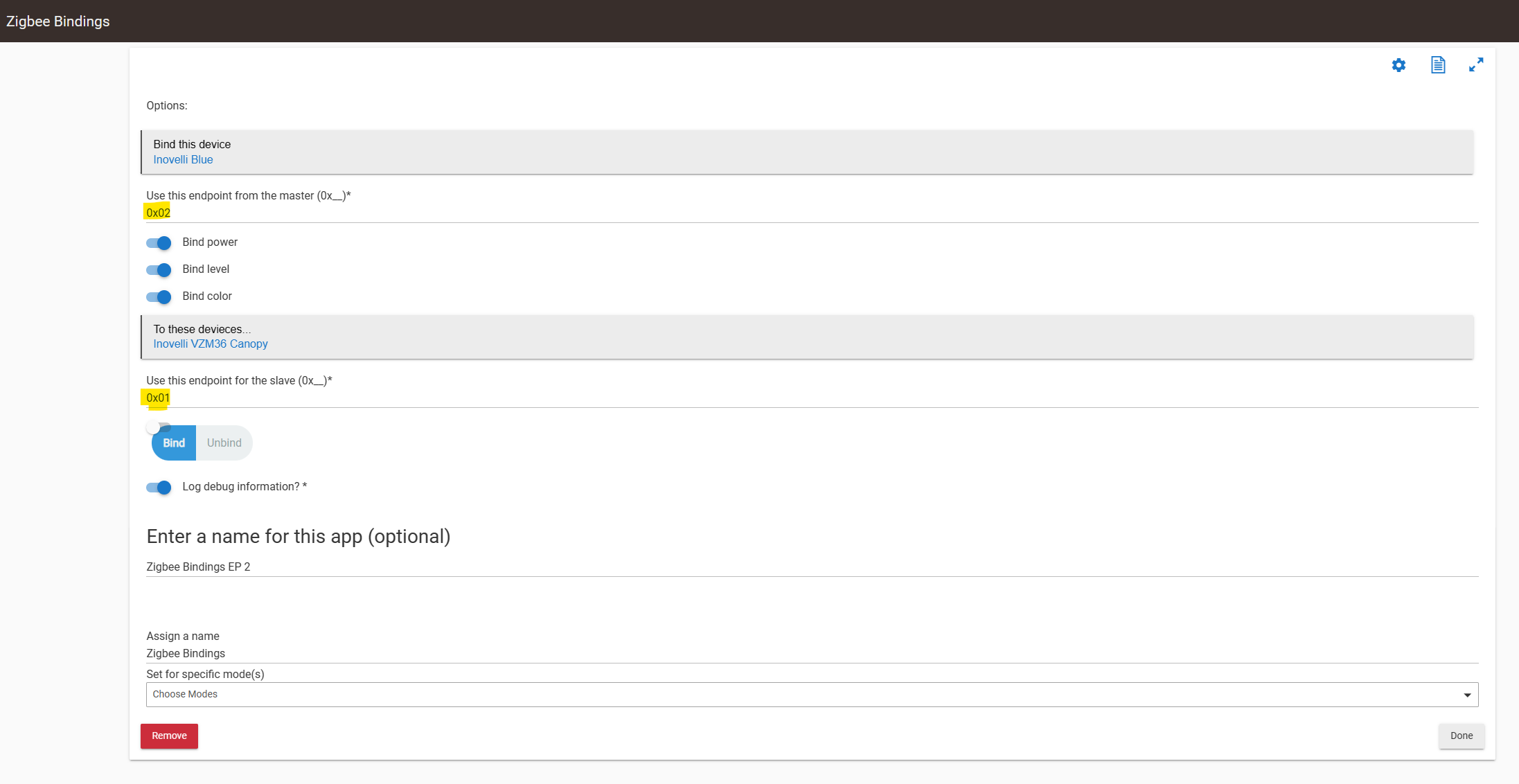Click the Choose Modes dropdown arrow

click(1467, 695)
